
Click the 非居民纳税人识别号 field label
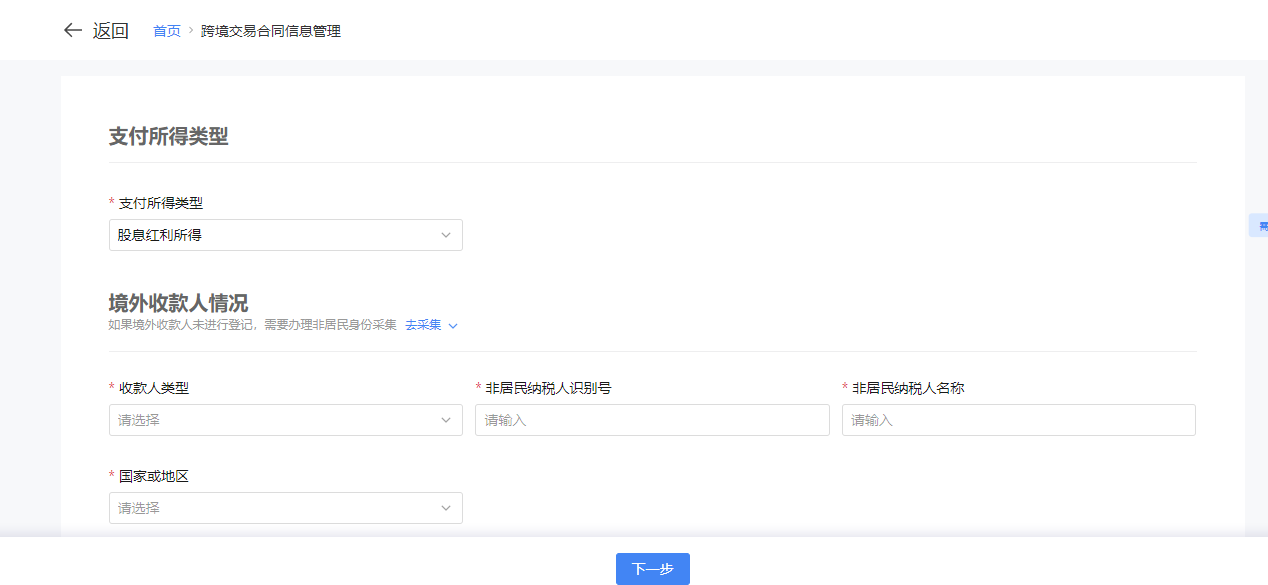(x=548, y=388)
